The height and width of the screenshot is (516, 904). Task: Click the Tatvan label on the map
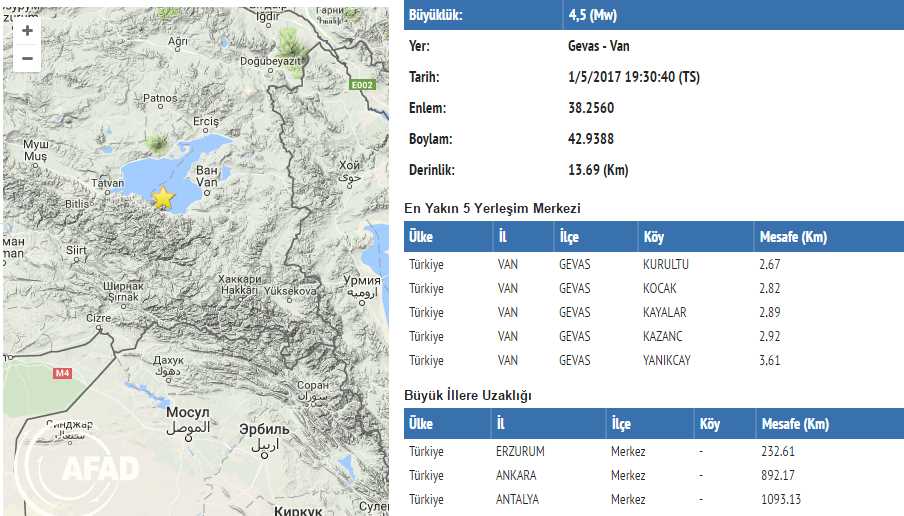(108, 184)
